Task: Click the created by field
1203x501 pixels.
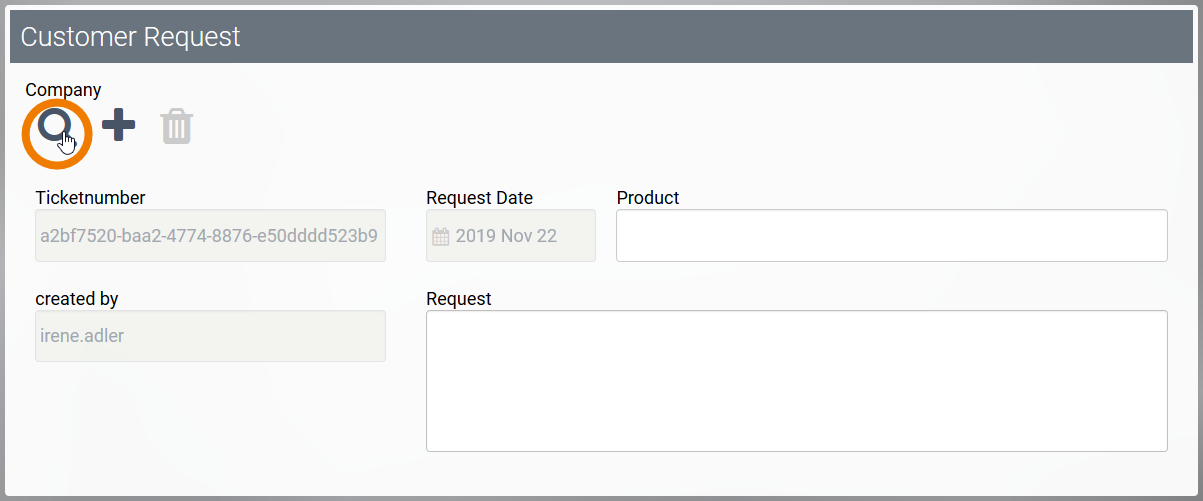Action: point(210,336)
